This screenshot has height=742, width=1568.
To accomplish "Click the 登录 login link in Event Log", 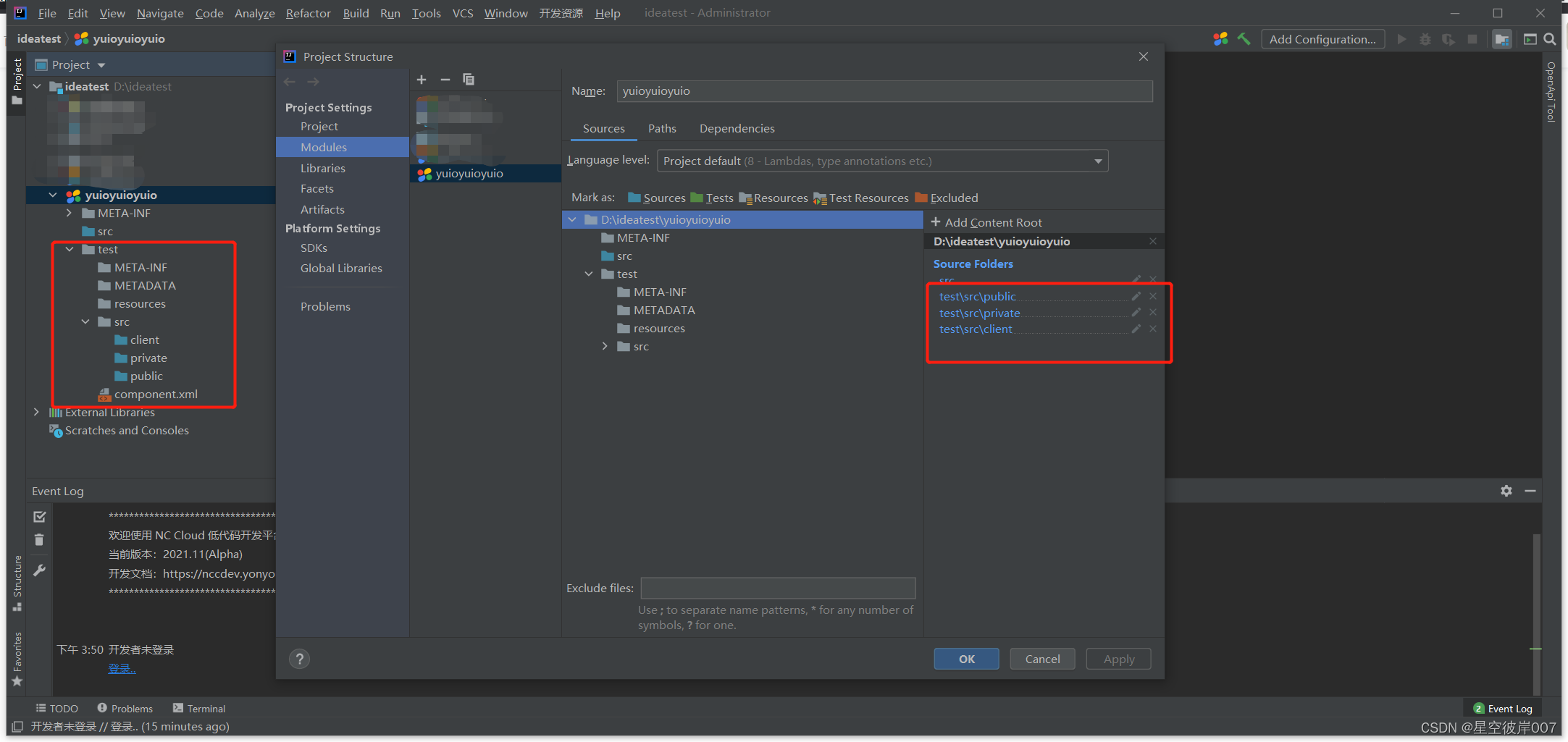I will [122, 668].
